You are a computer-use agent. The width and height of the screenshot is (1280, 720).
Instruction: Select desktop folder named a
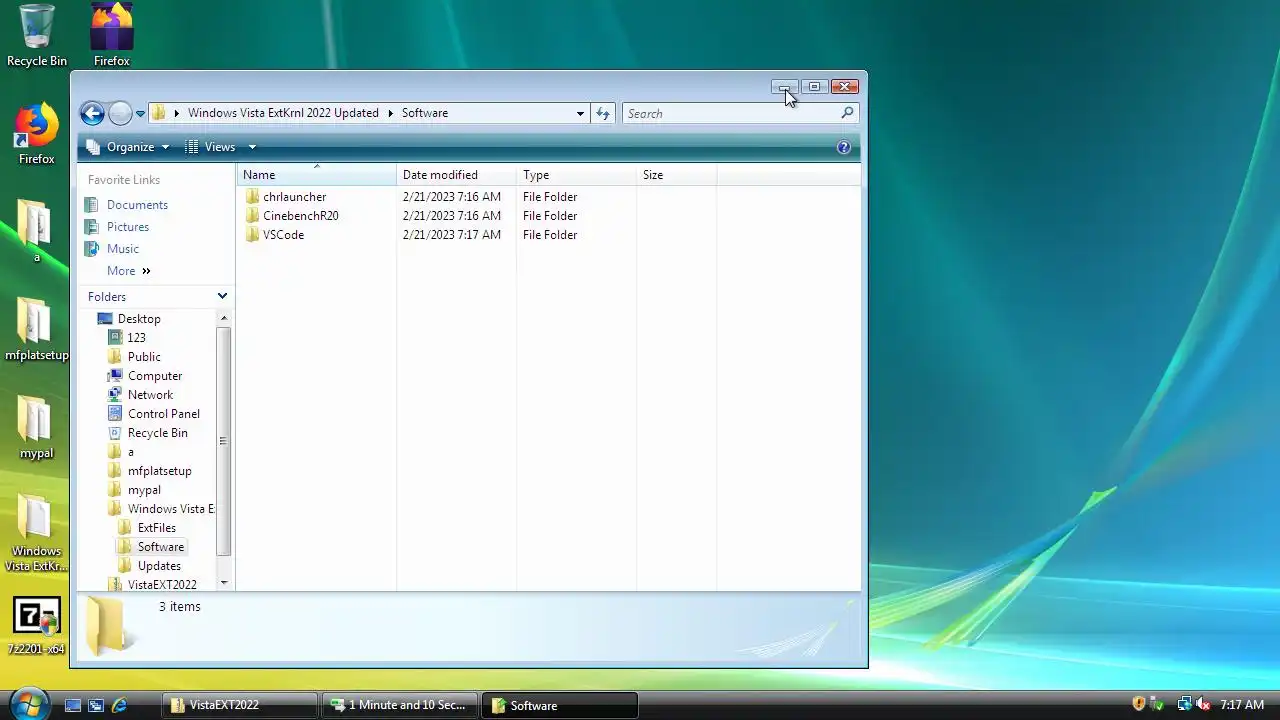click(37, 231)
